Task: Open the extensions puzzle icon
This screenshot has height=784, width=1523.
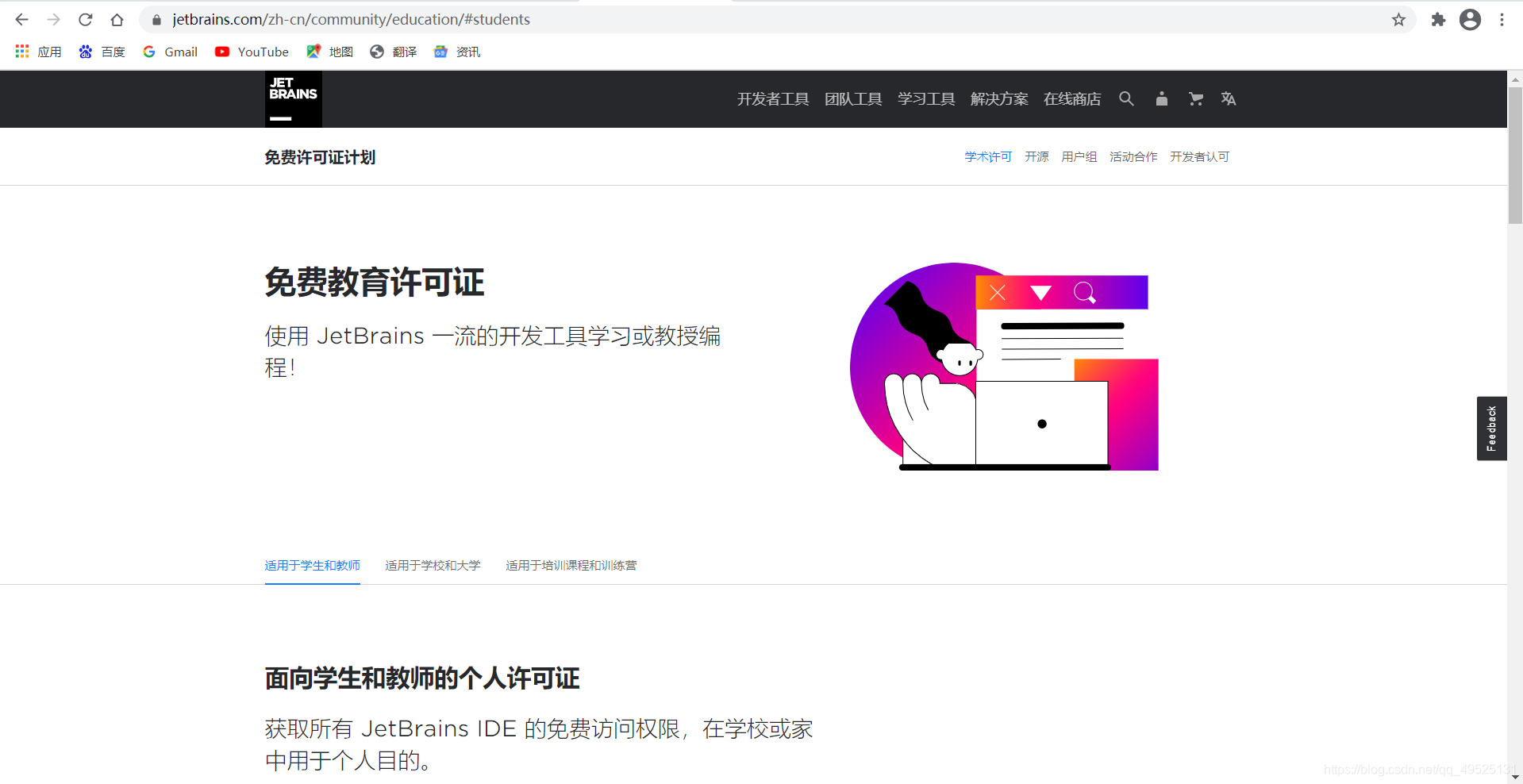Action: (1438, 19)
